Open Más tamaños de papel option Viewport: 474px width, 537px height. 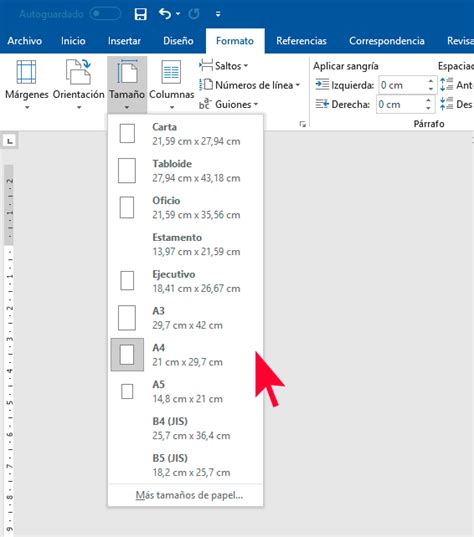click(185, 495)
